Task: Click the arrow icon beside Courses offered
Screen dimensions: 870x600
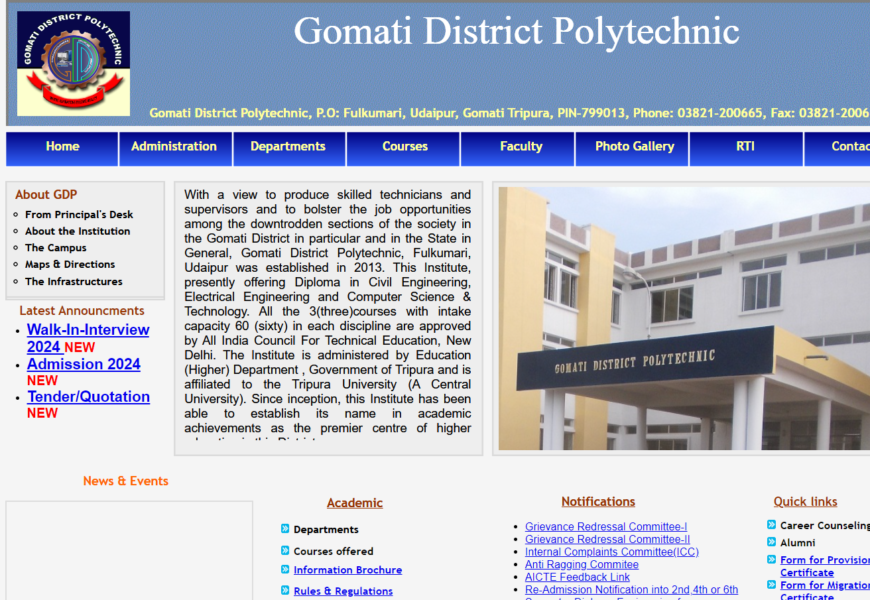Action: [x=285, y=550]
